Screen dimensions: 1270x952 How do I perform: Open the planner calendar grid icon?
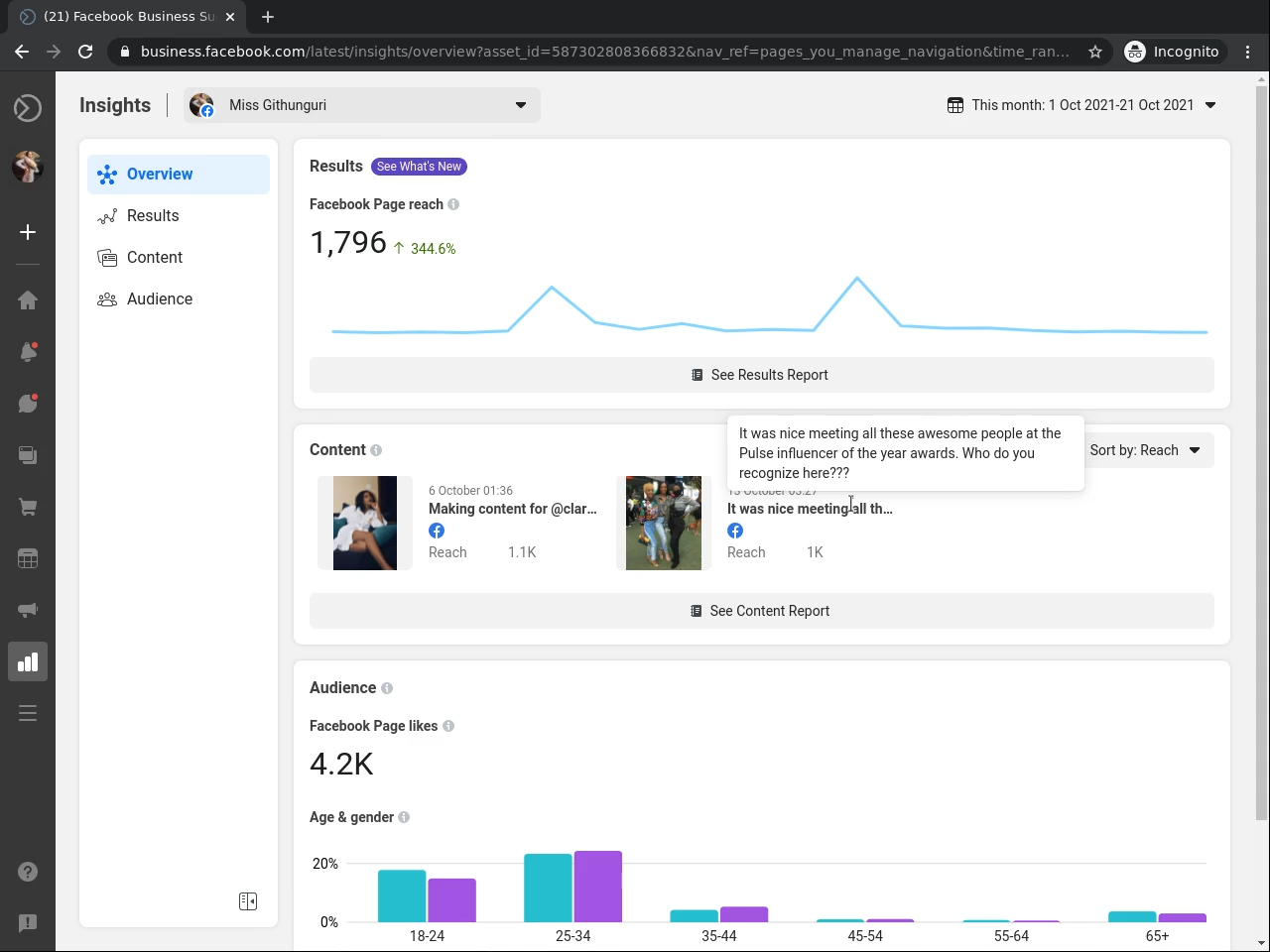coord(28,558)
